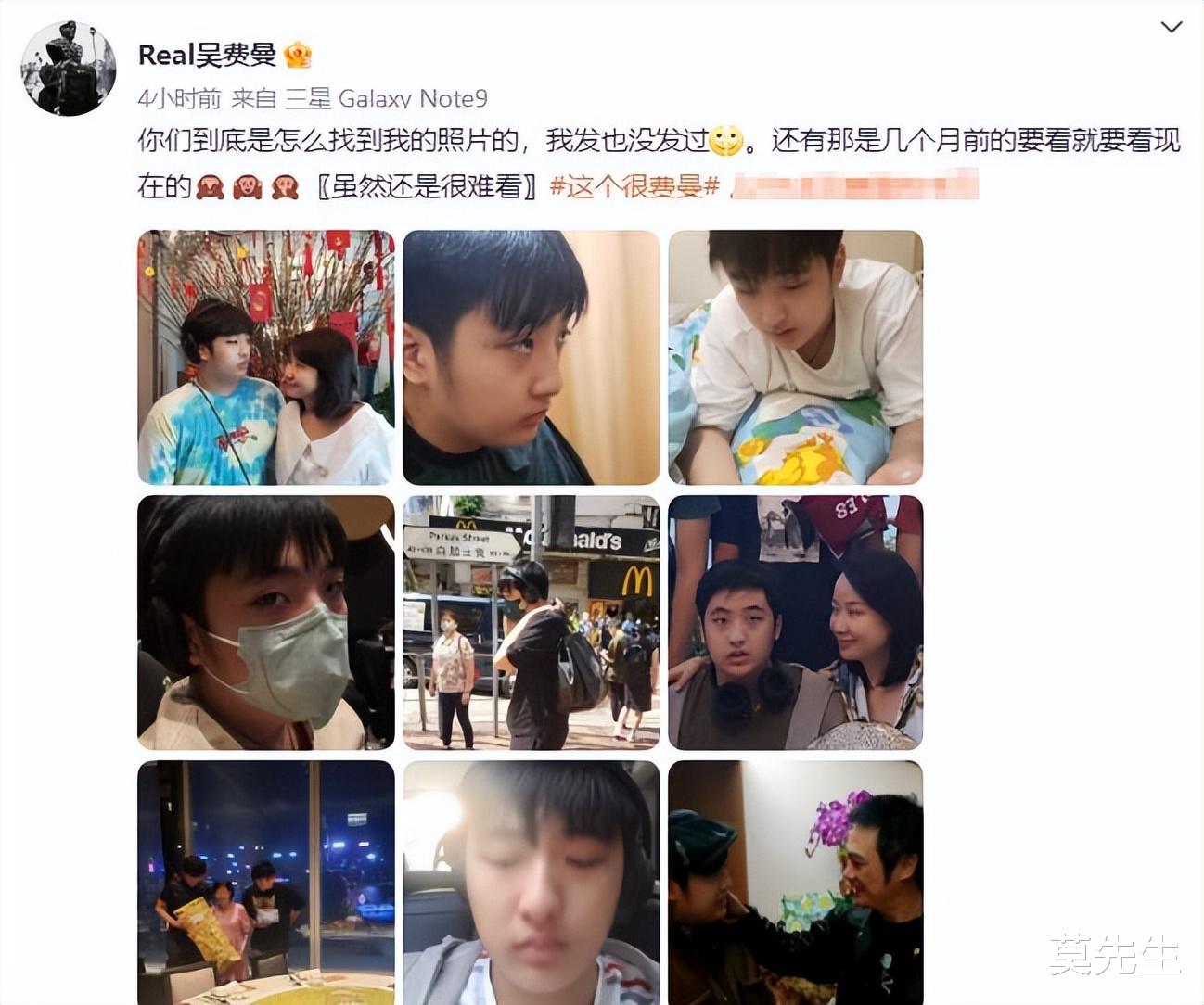The height and width of the screenshot is (1005, 1204).
Task: Click the 三星 Galaxy Note9 source text
Action: pos(386,98)
